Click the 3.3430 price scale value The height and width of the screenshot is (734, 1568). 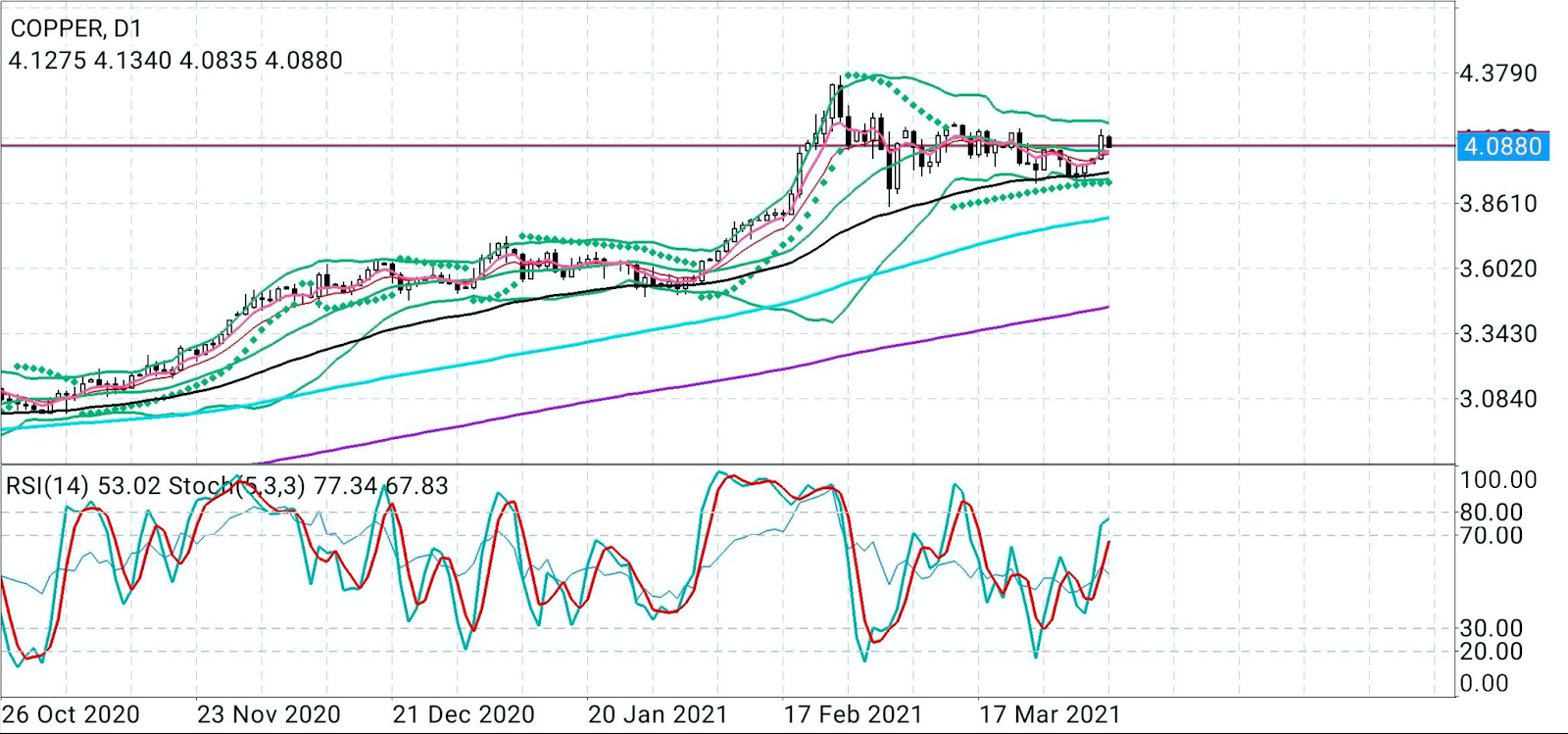[1498, 334]
